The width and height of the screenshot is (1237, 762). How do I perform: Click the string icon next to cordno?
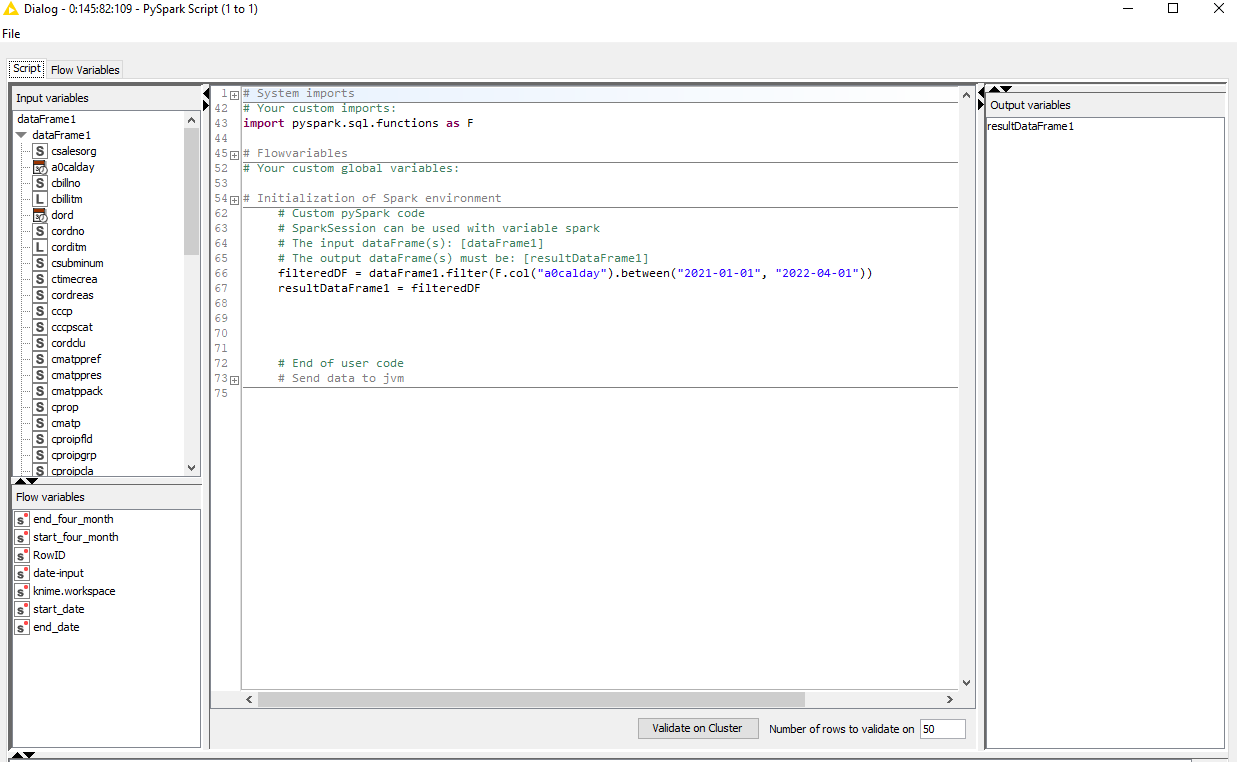(x=40, y=231)
